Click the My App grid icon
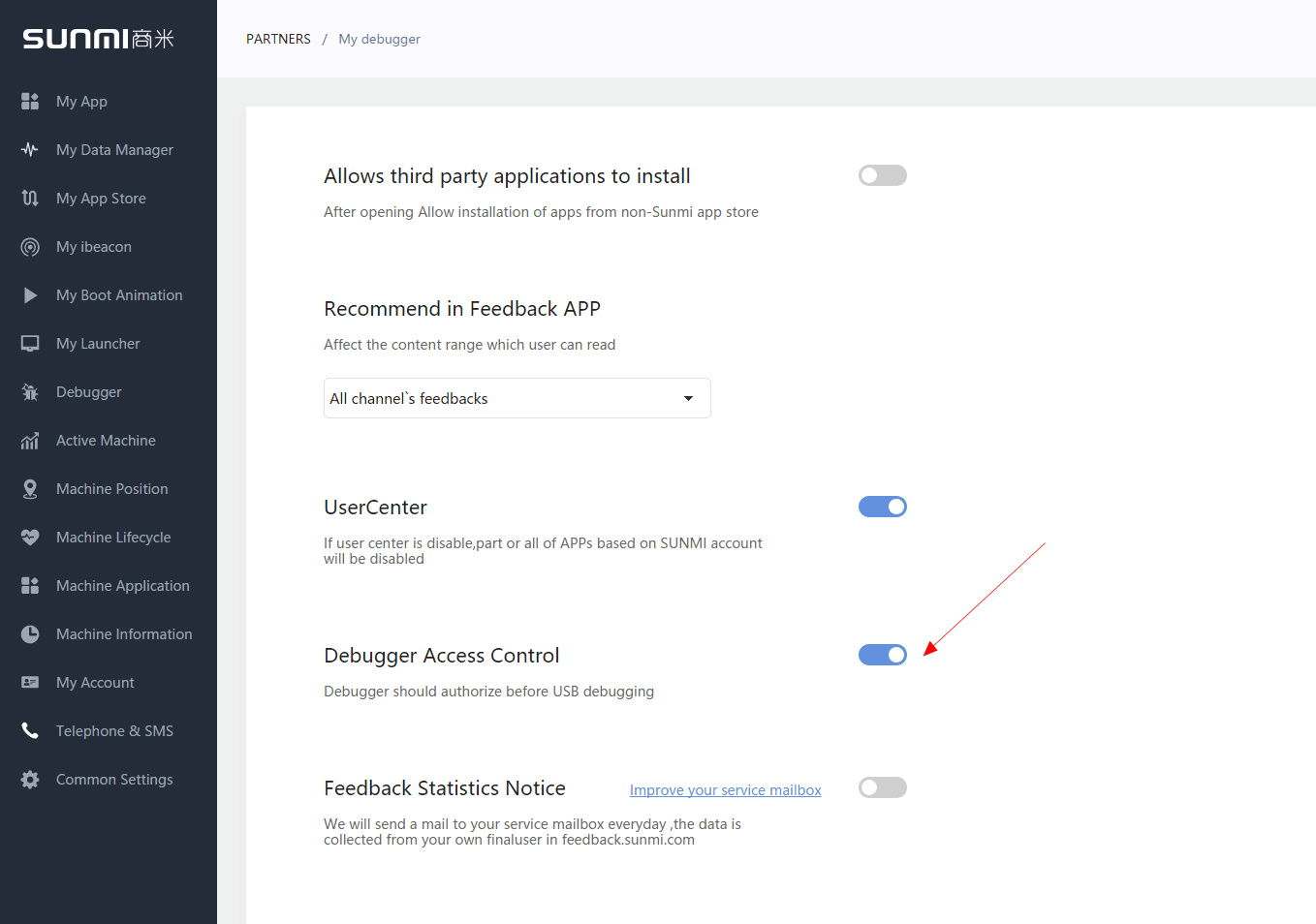Screen dimensions: 1316x924 click(x=30, y=101)
